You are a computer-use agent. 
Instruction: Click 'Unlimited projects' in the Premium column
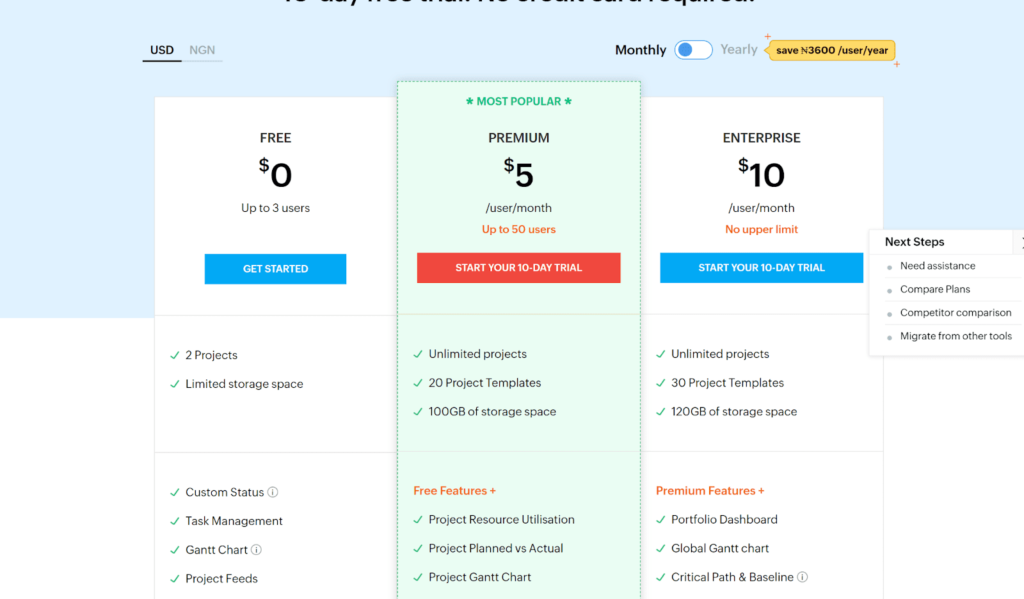click(477, 354)
